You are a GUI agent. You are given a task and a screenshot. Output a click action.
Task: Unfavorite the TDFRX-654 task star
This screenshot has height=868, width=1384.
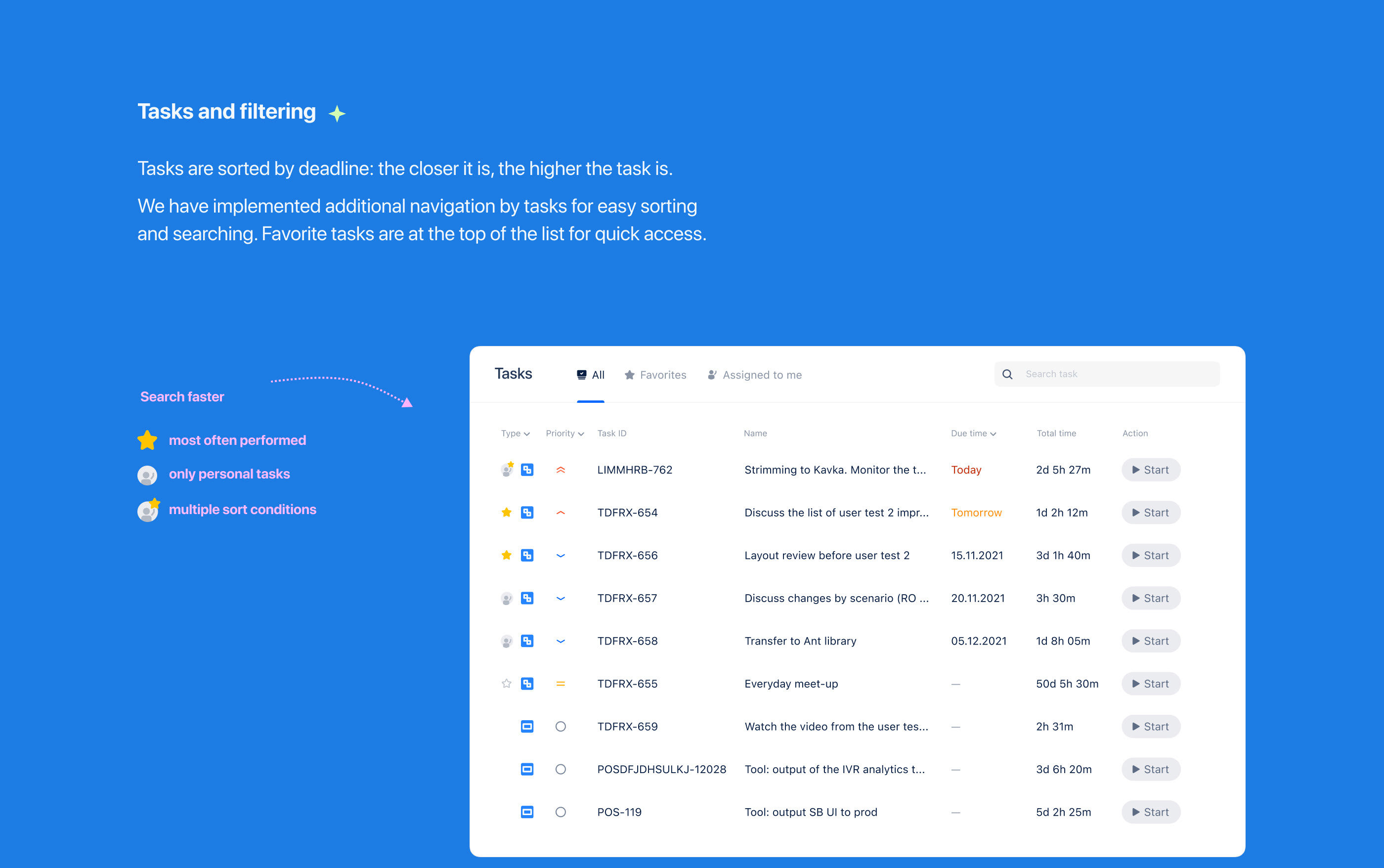point(506,512)
